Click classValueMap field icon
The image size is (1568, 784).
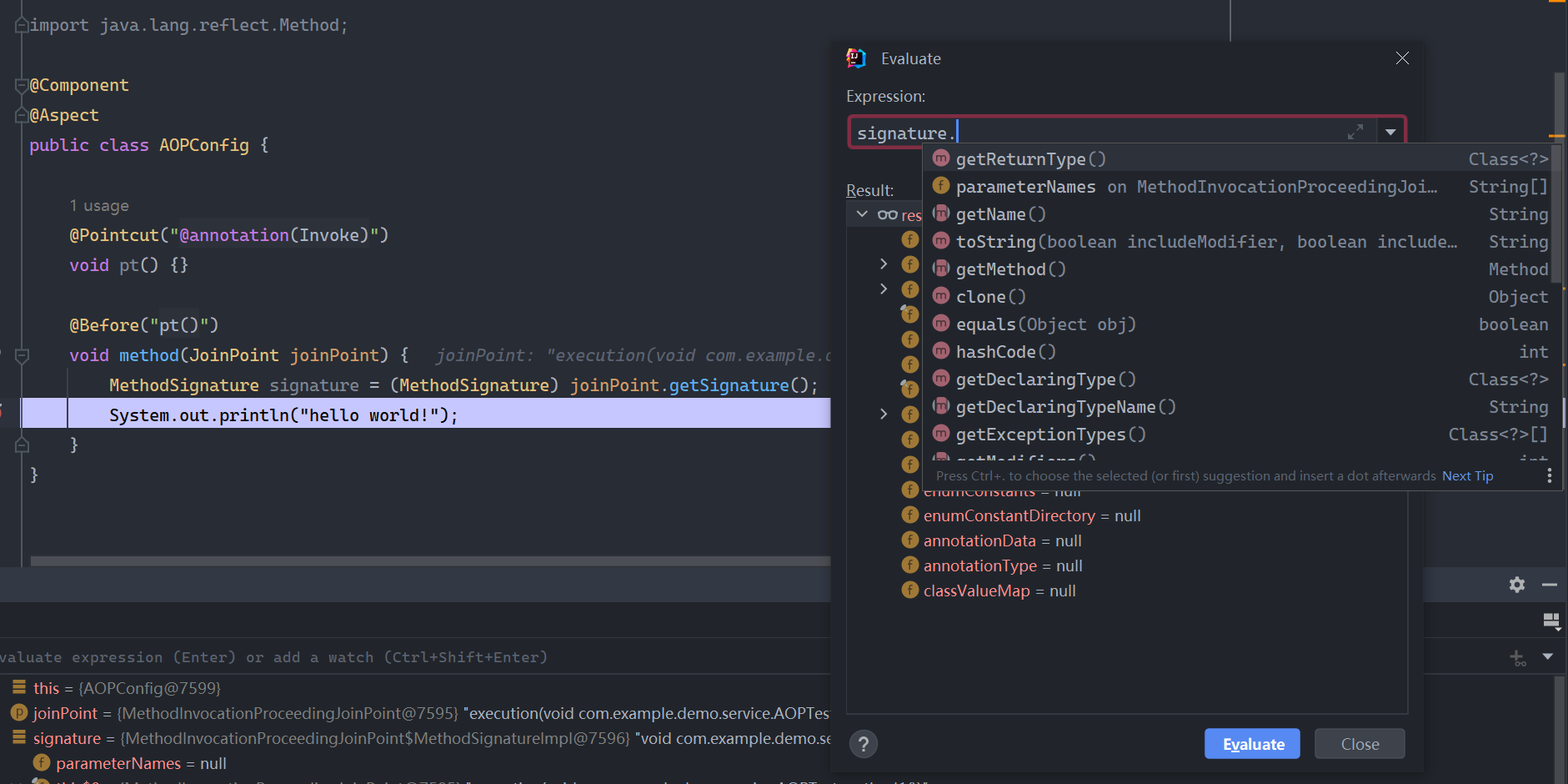(x=910, y=590)
